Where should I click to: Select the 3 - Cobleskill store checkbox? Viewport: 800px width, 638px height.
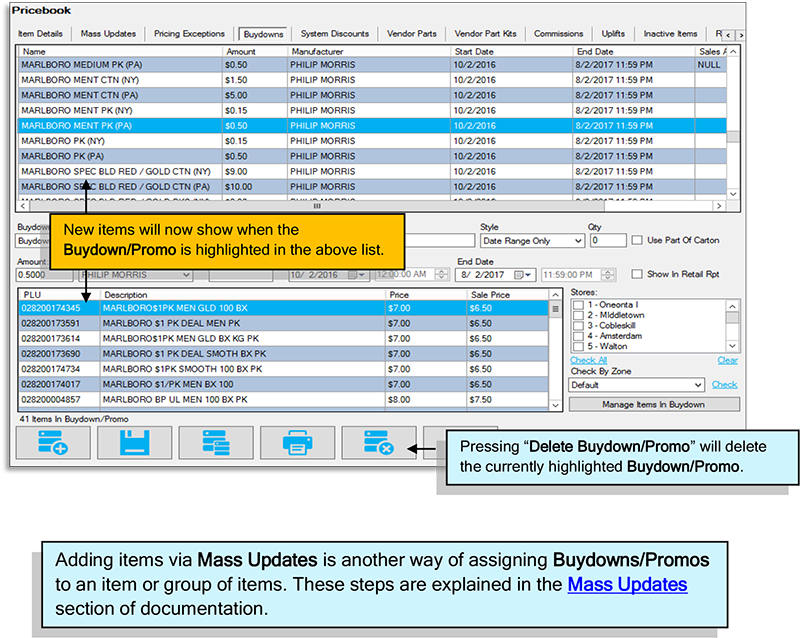(579, 326)
